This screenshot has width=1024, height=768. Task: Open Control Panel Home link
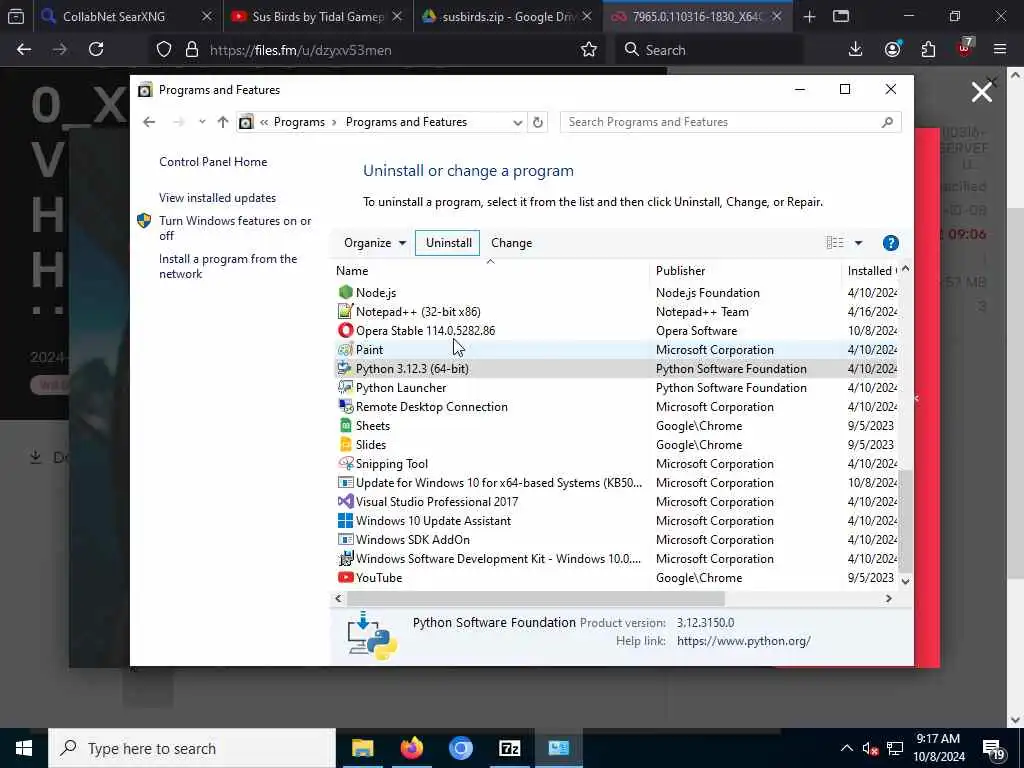tap(213, 162)
